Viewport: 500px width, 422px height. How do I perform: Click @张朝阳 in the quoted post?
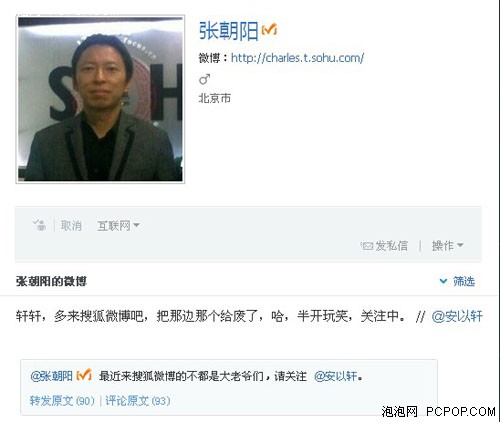tap(51, 376)
